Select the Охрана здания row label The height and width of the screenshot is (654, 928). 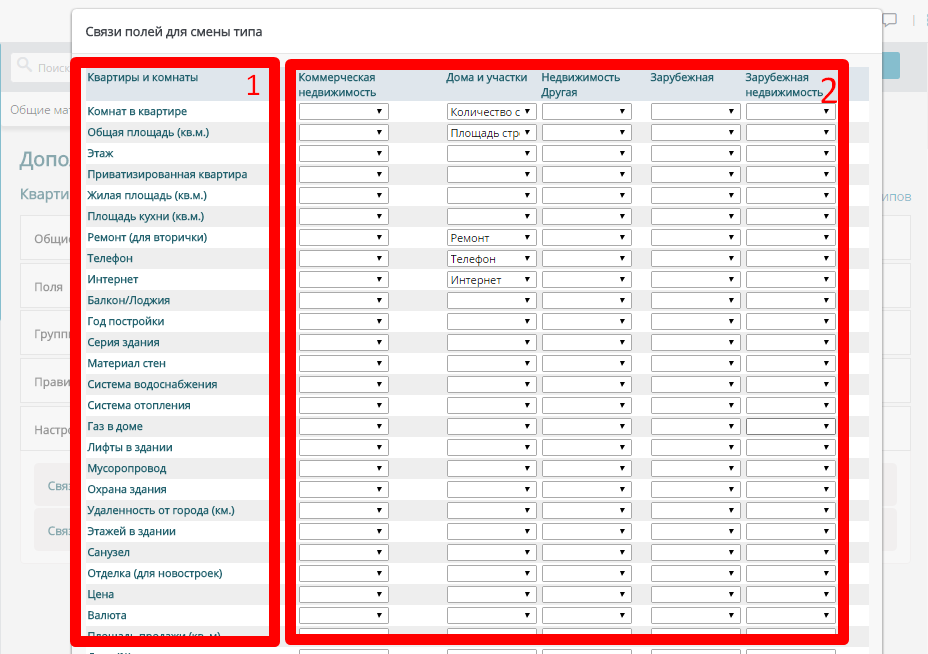127,489
